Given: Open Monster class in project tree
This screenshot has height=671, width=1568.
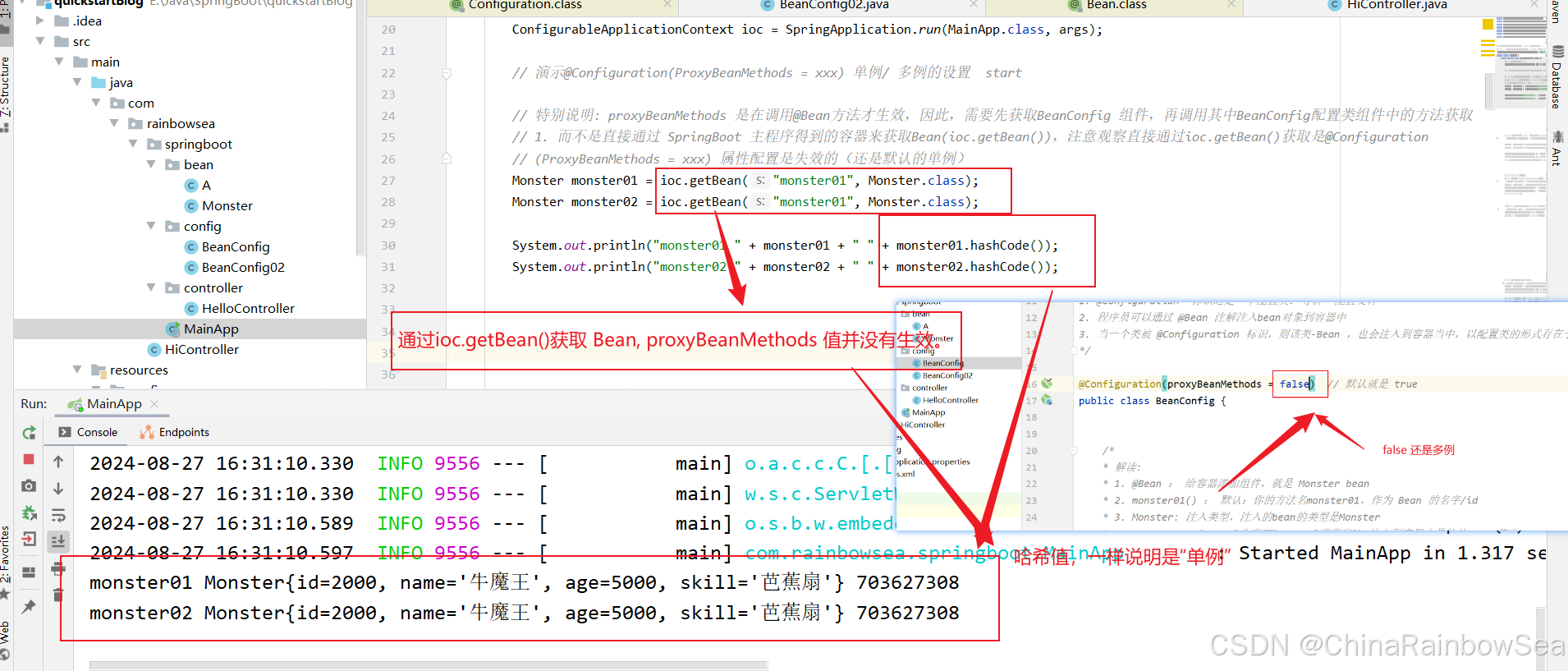Looking at the screenshot, I should (x=227, y=205).
